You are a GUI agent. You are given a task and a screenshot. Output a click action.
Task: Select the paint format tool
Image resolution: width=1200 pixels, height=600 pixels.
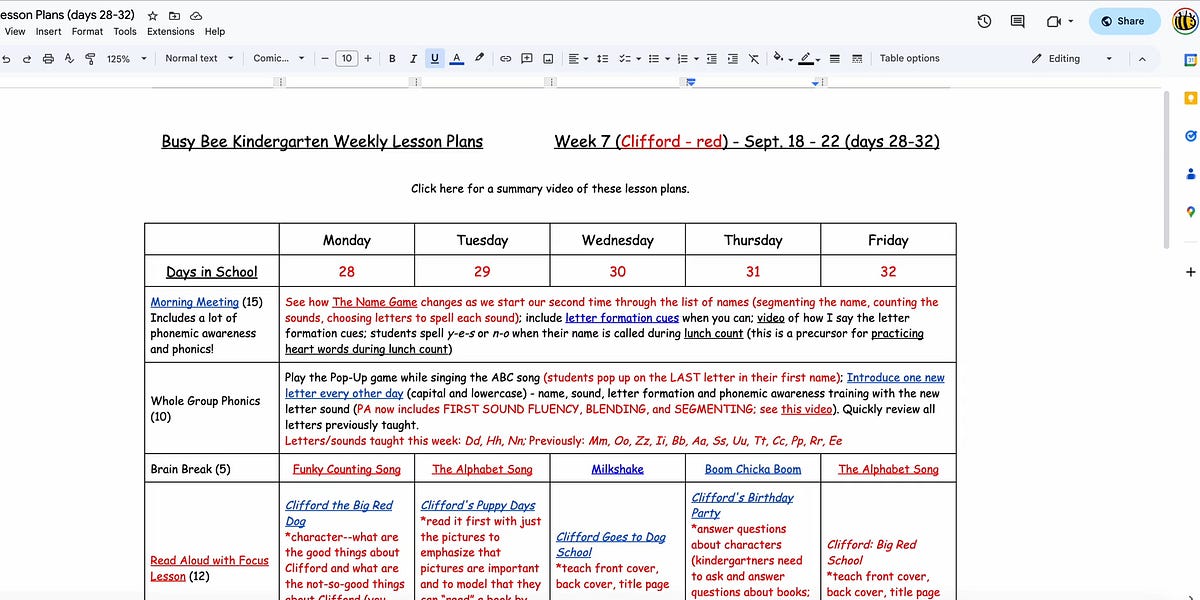(89, 58)
